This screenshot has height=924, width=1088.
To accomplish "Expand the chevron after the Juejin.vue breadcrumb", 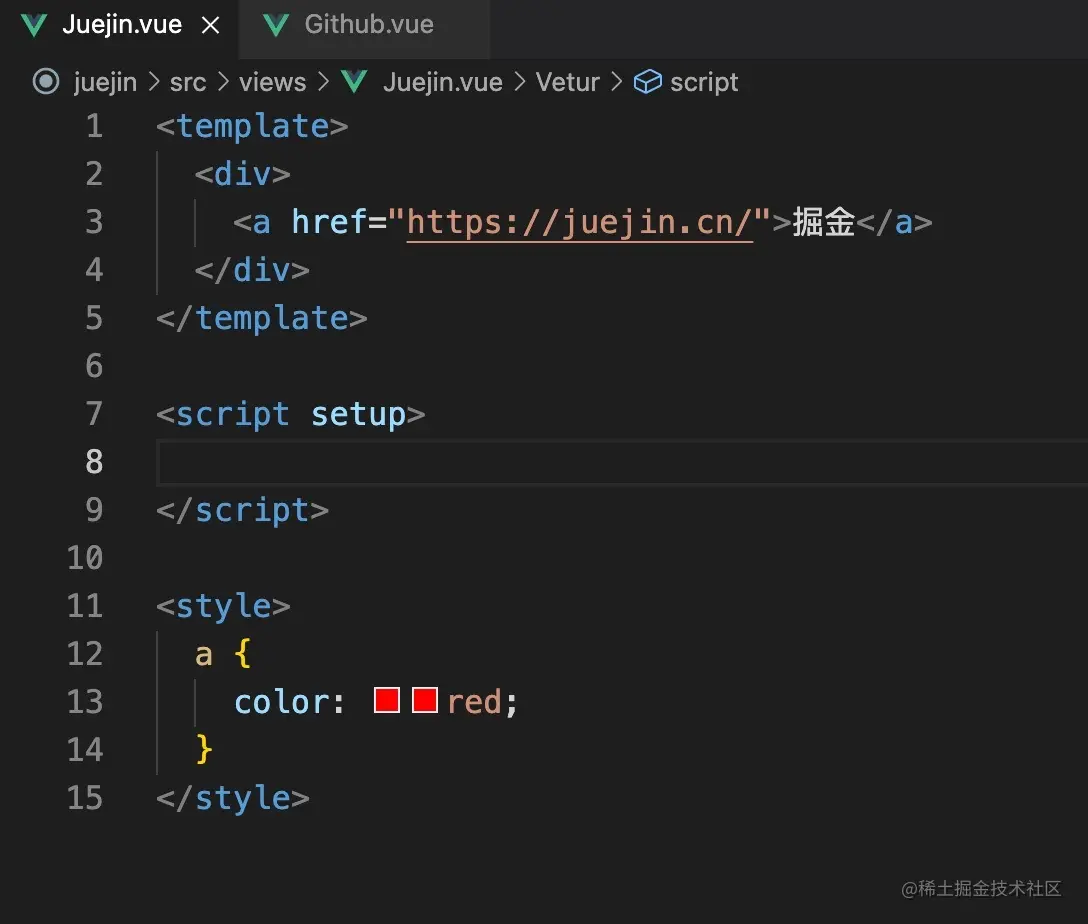I will 520,83.
